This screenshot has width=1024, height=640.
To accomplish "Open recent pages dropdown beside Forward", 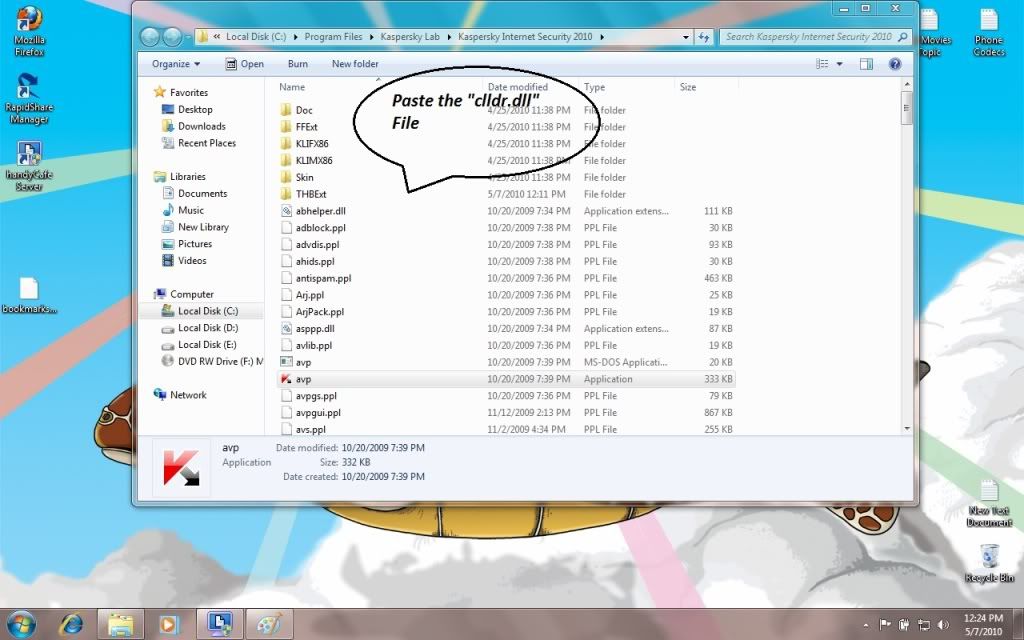I will [188, 37].
